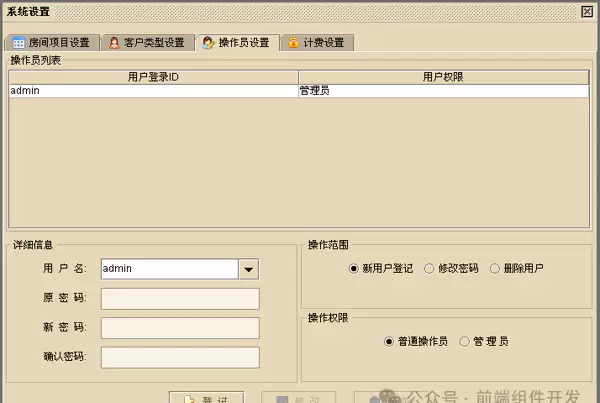Click the 新密码 input field
This screenshot has height=403, width=600.
click(180, 328)
